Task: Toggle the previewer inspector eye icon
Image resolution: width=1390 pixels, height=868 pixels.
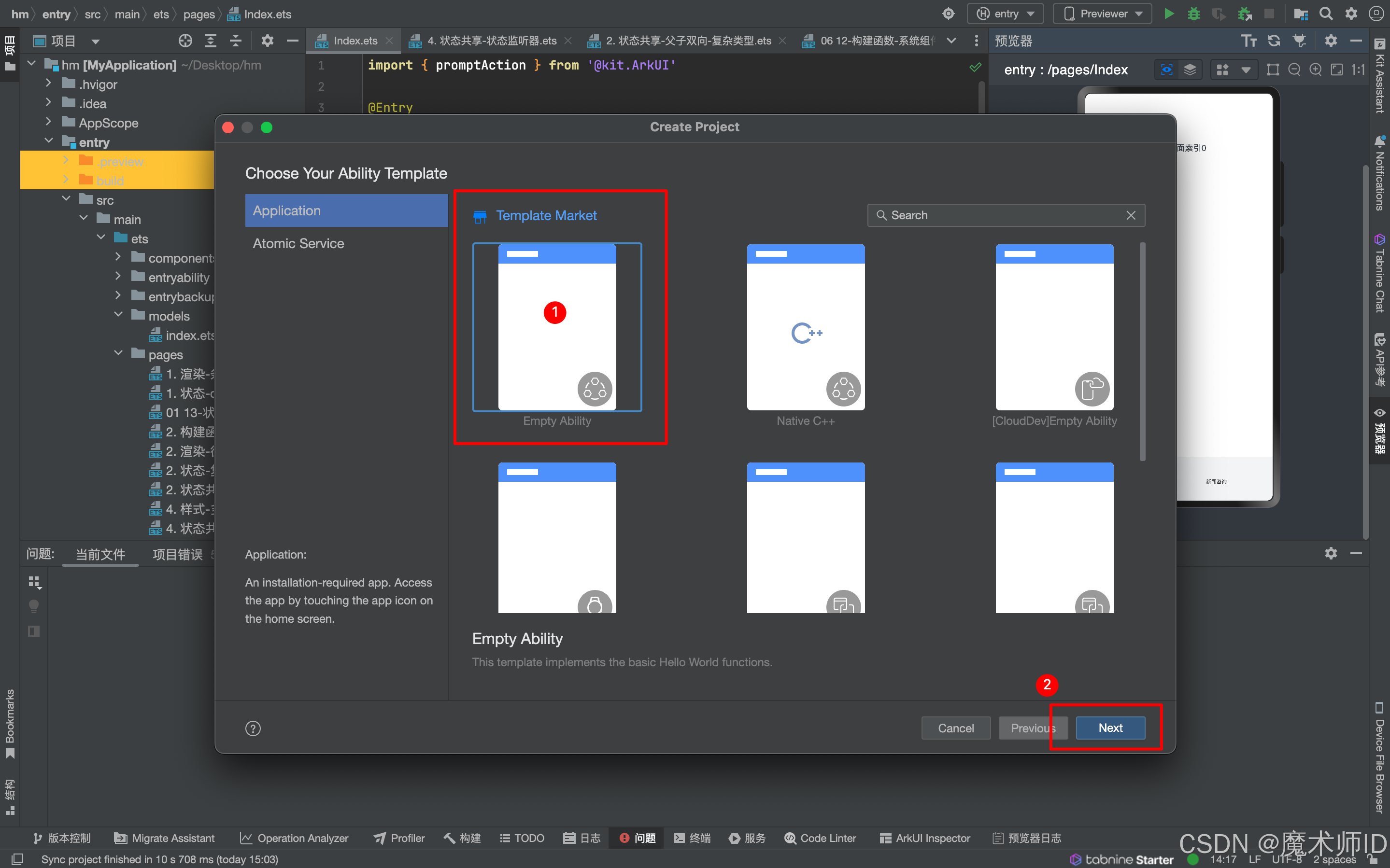Action: (x=1166, y=70)
